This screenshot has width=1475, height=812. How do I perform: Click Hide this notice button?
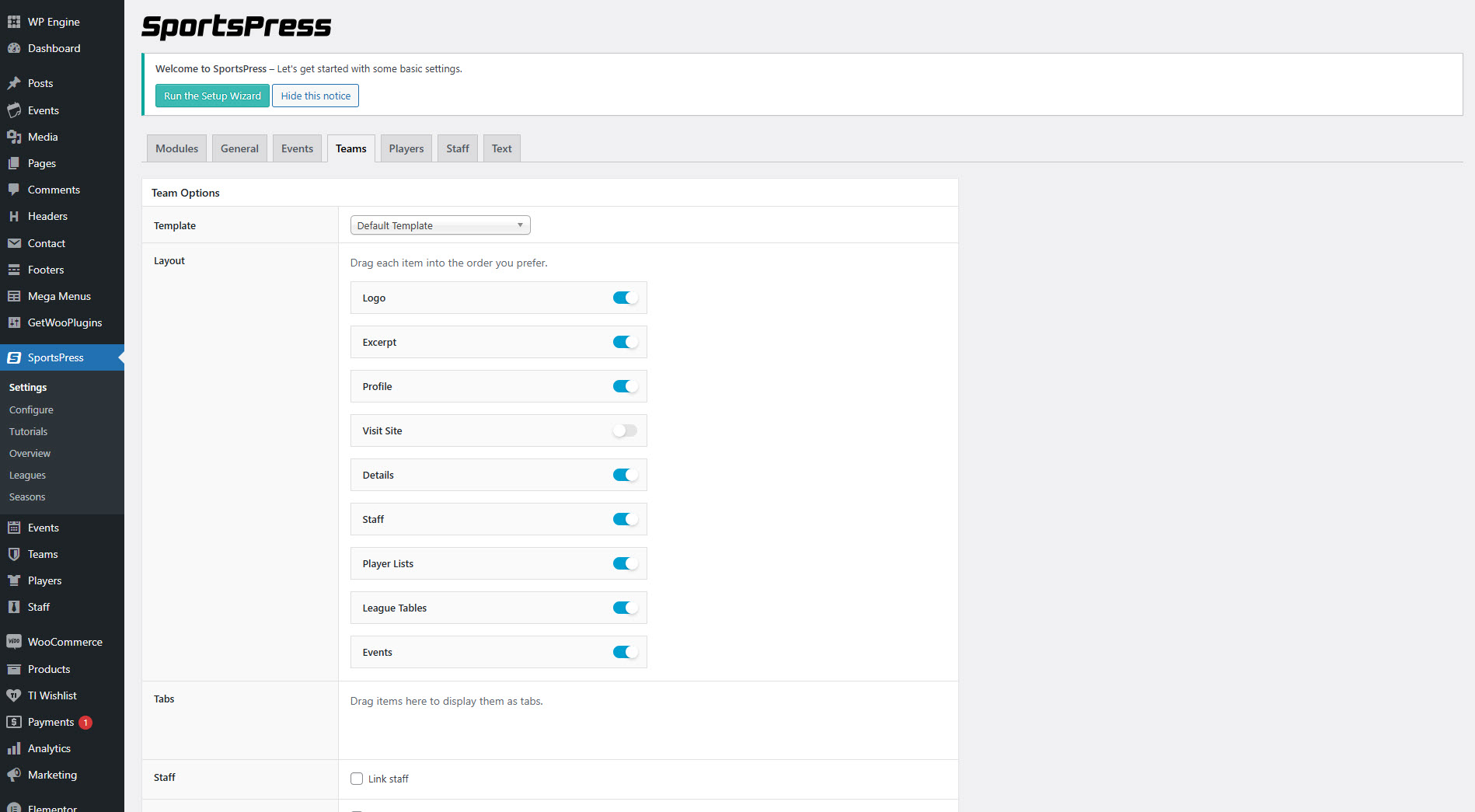pyautogui.click(x=316, y=96)
